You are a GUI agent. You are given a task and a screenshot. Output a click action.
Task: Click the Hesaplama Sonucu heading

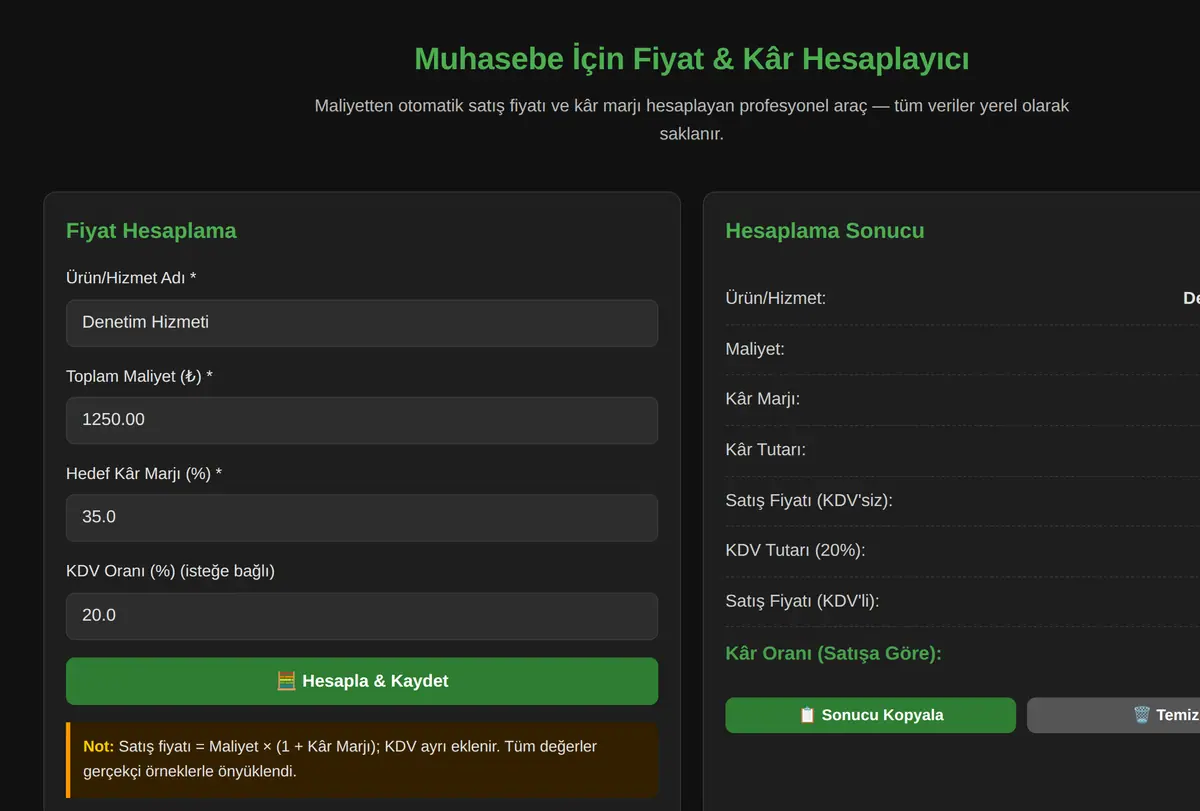coord(825,231)
